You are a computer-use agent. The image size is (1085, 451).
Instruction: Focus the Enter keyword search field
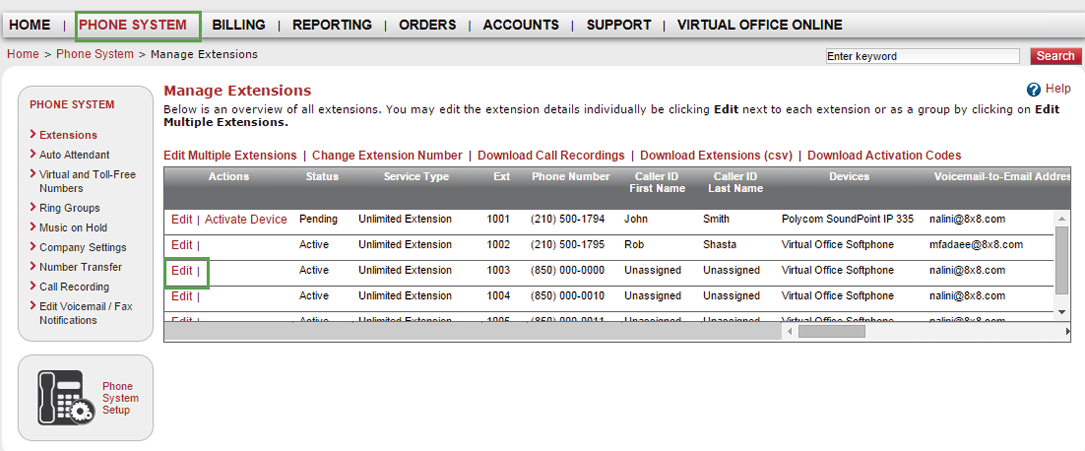(x=922, y=56)
